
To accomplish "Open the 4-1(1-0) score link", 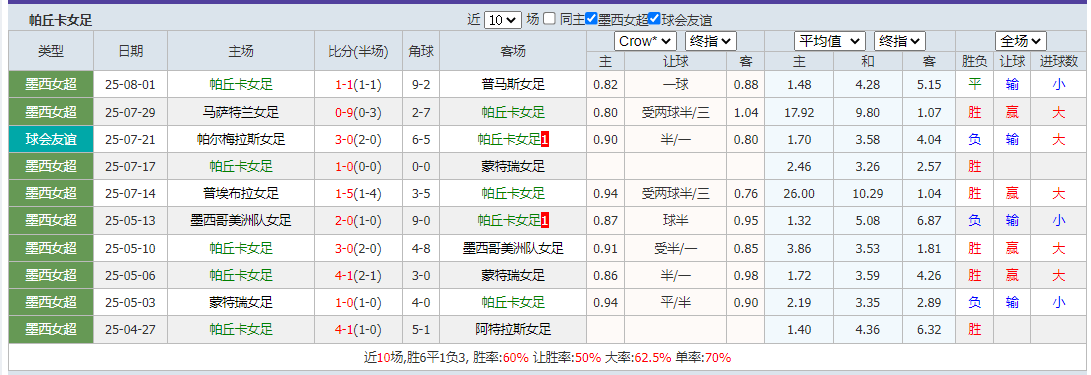I will pyautogui.click(x=358, y=329).
